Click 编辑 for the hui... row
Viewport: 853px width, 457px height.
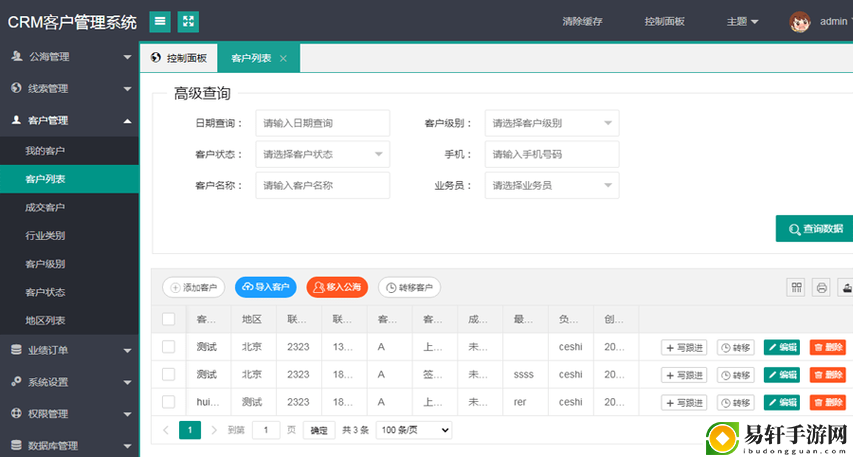(x=782, y=403)
